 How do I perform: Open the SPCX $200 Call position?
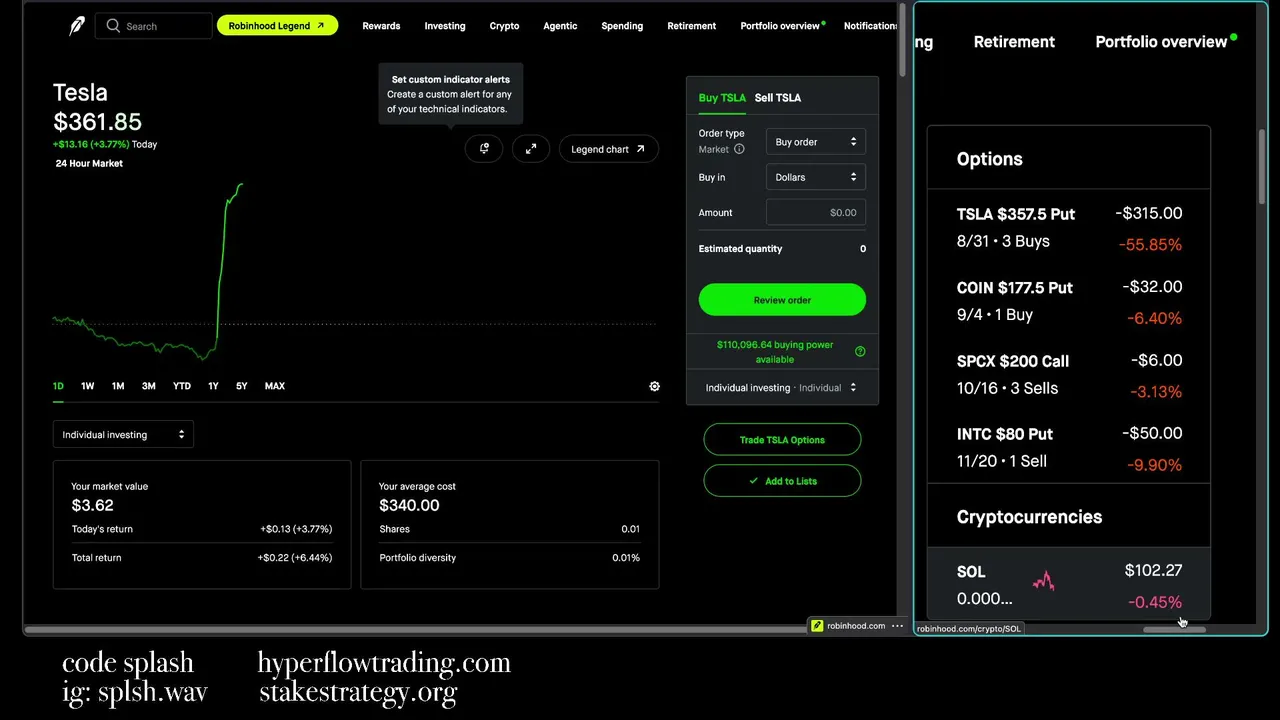pos(1069,375)
